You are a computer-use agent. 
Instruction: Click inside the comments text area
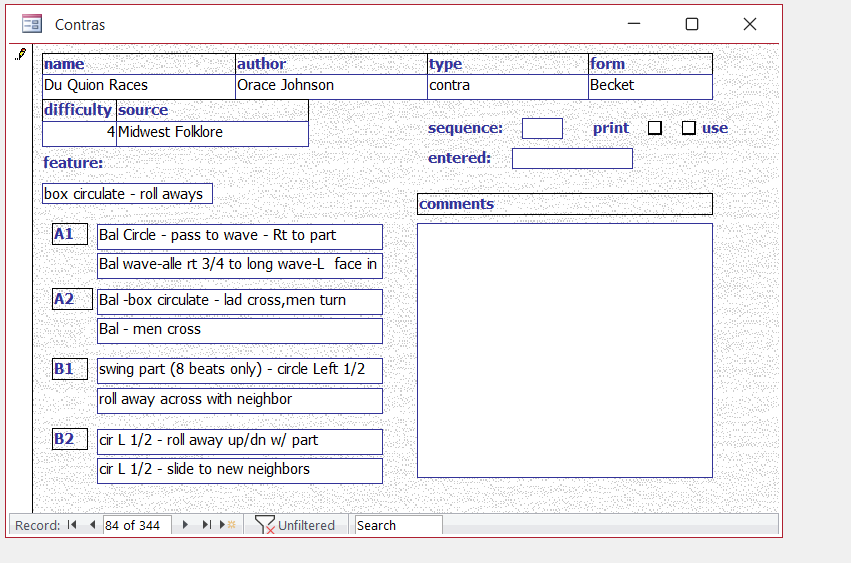click(564, 350)
